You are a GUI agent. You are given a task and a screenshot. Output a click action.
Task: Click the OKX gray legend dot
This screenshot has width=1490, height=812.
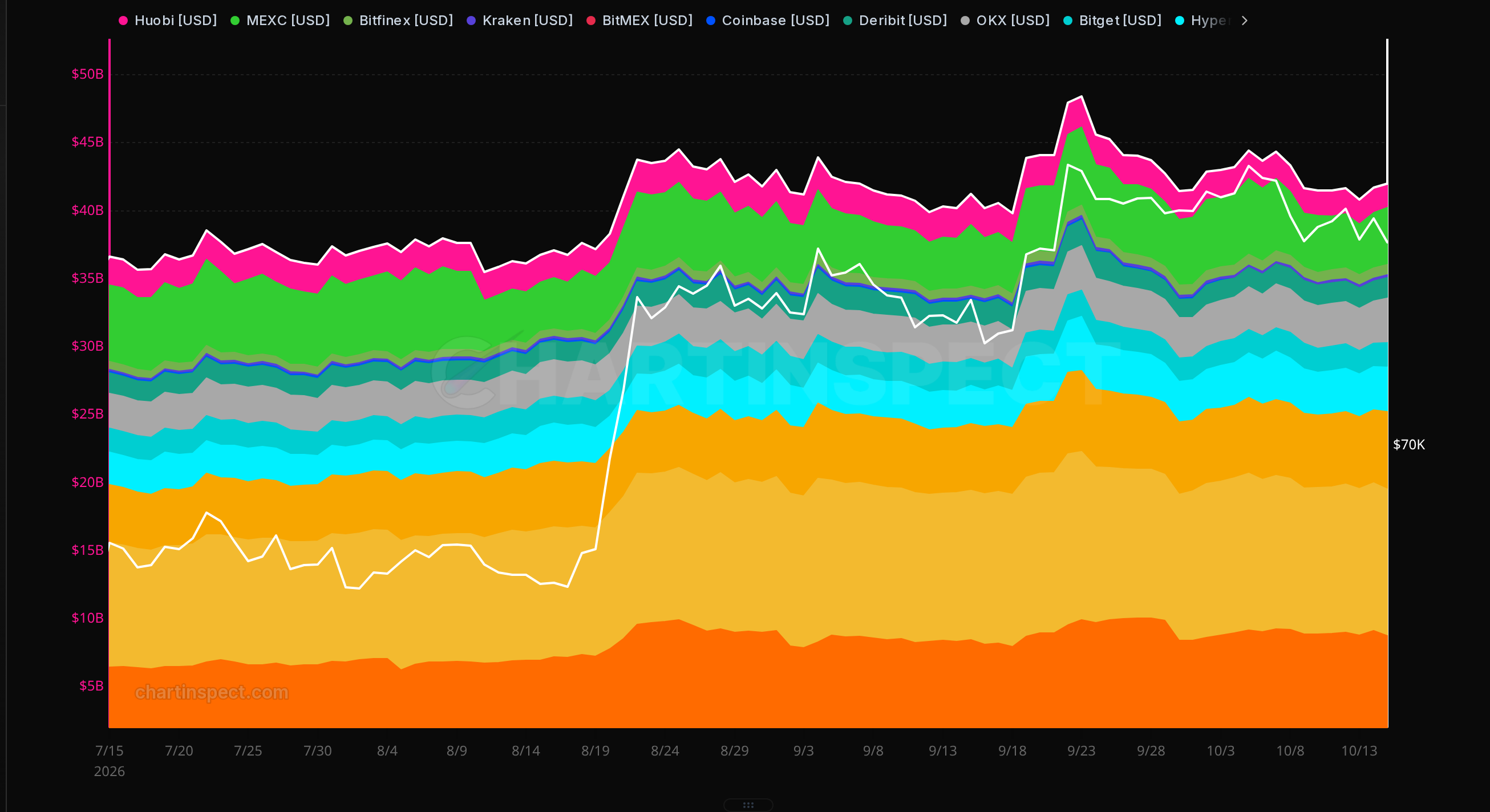pyautogui.click(x=965, y=21)
